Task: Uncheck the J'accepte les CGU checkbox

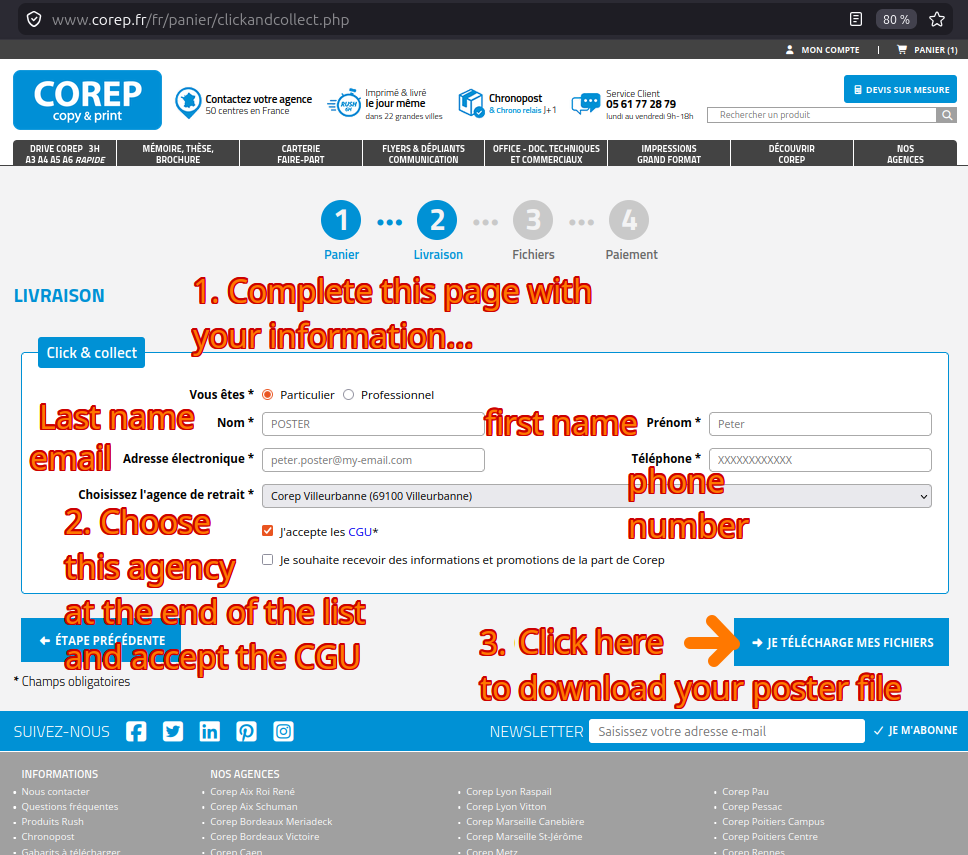Action: (x=267, y=531)
